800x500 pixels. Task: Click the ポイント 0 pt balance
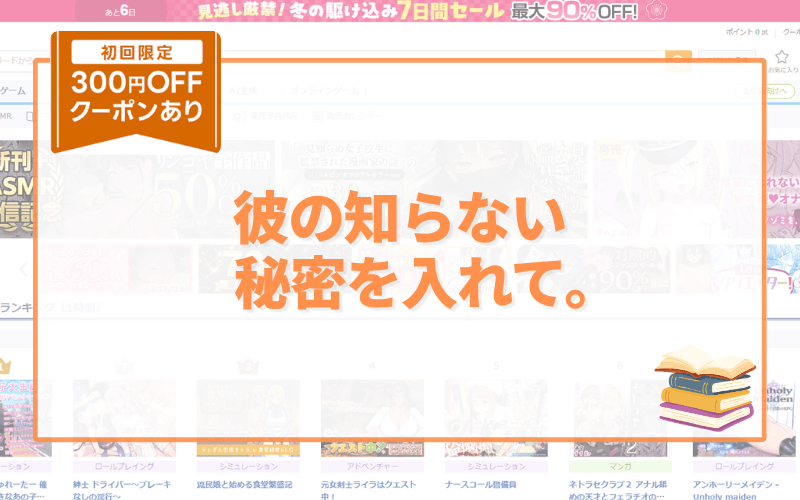pos(746,32)
